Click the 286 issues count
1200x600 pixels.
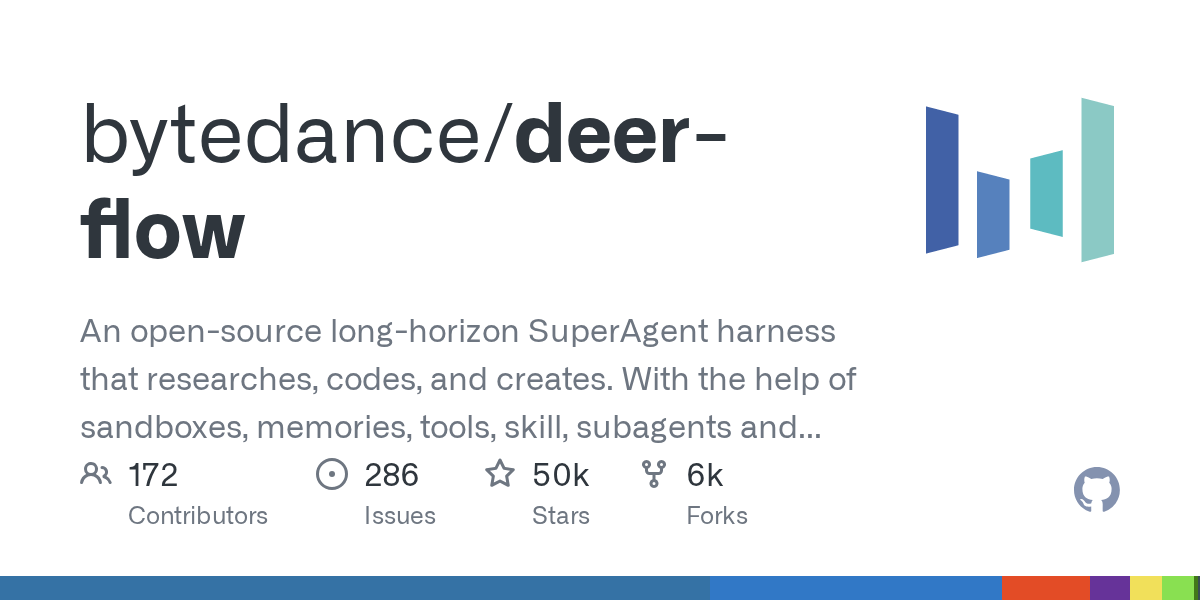391,475
